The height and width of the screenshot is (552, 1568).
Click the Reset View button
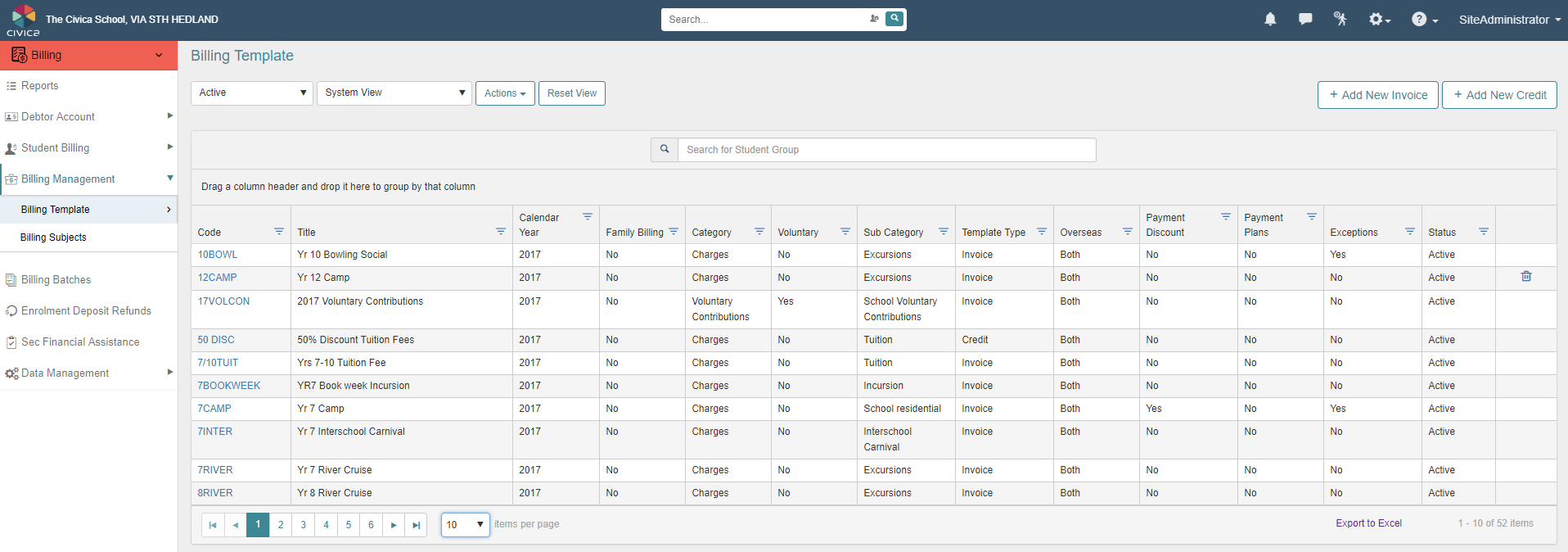(572, 93)
